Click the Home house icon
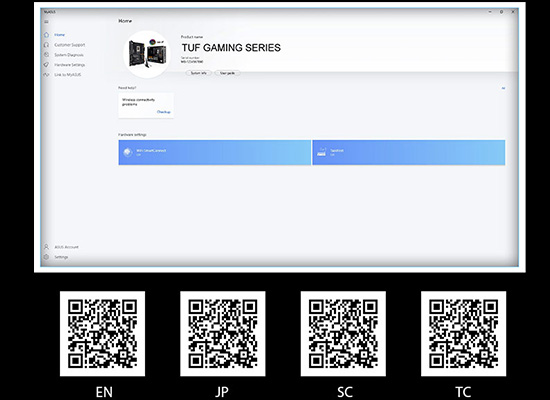550x400 pixels. point(46,35)
